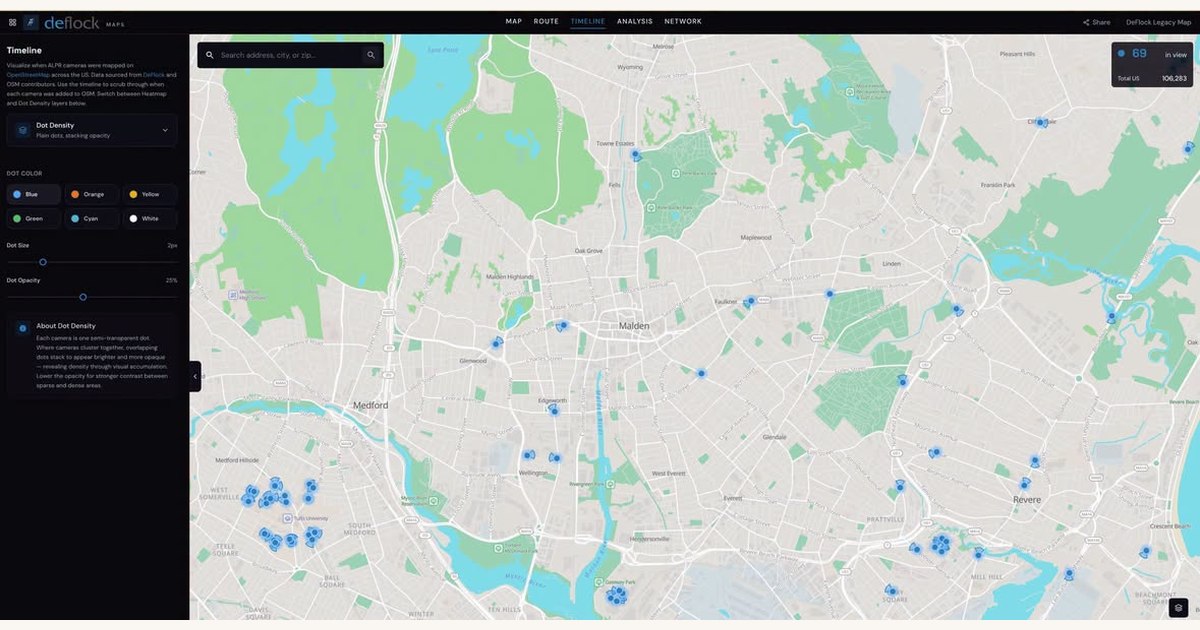Screen dimensions: 1200x630
Task: Select the Orange dot color
Action: (x=92, y=194)
